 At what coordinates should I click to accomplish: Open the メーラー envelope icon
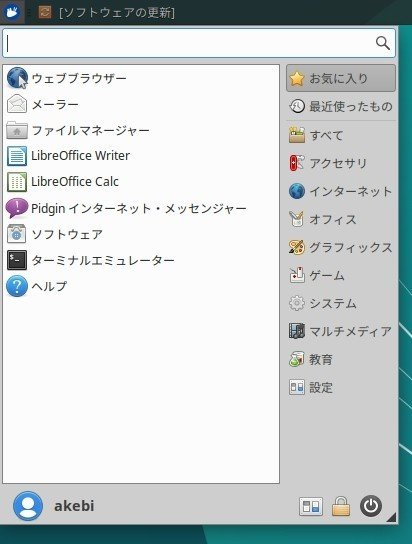pyautogui.click(x=17, y=104)
